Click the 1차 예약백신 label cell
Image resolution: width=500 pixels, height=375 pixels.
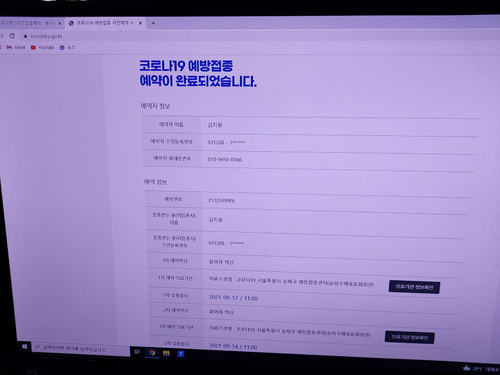coord(175,261)
